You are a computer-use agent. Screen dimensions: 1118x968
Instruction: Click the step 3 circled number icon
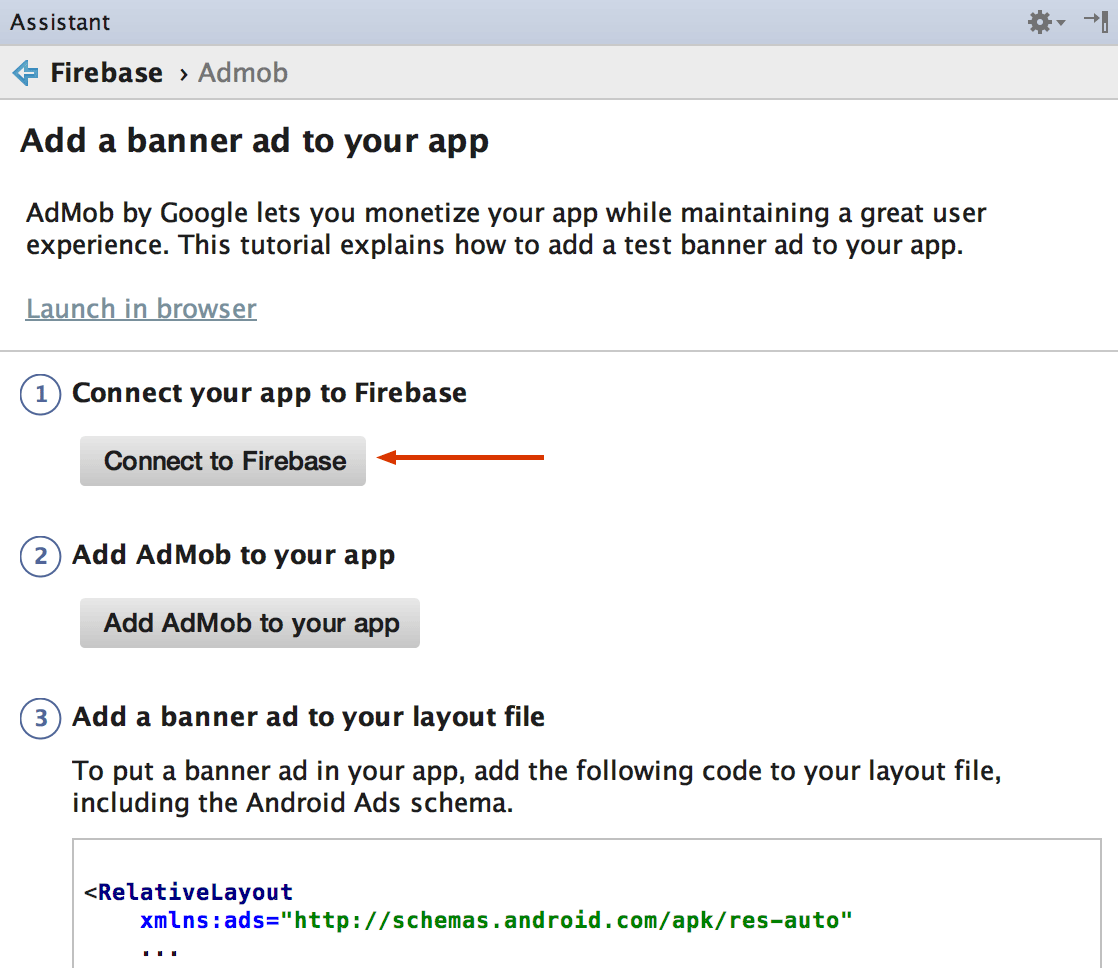[x=41, y=718]
